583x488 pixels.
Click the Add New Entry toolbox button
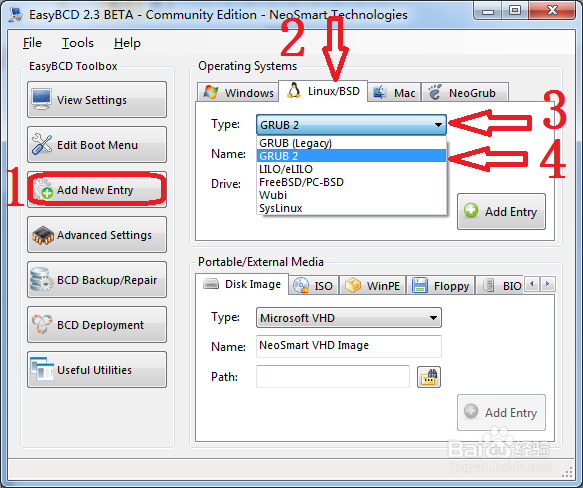pos(97,190)
